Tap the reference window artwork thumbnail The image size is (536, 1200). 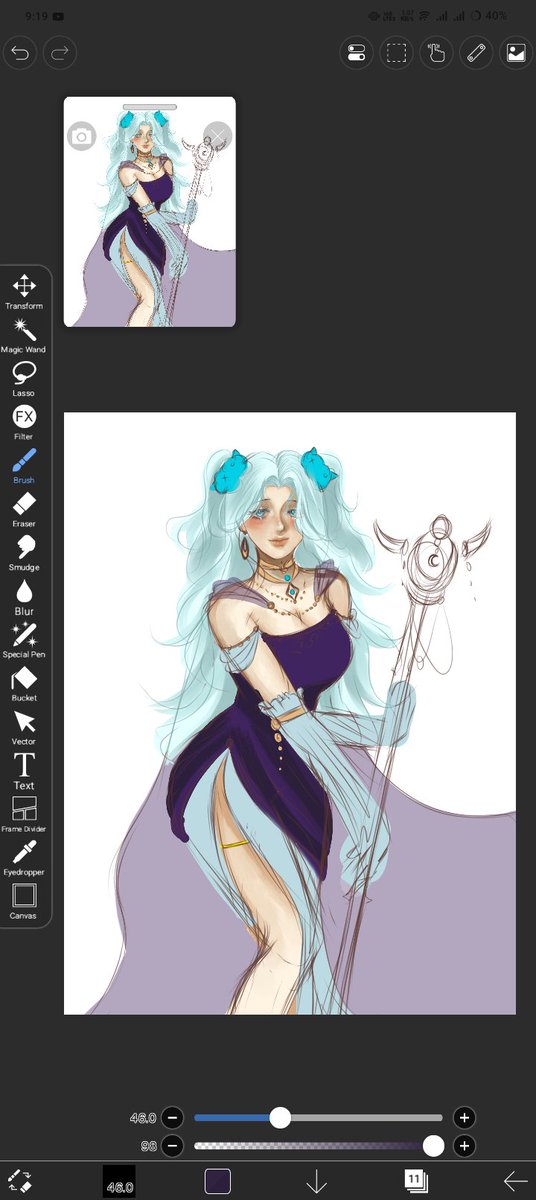point(150,212)
